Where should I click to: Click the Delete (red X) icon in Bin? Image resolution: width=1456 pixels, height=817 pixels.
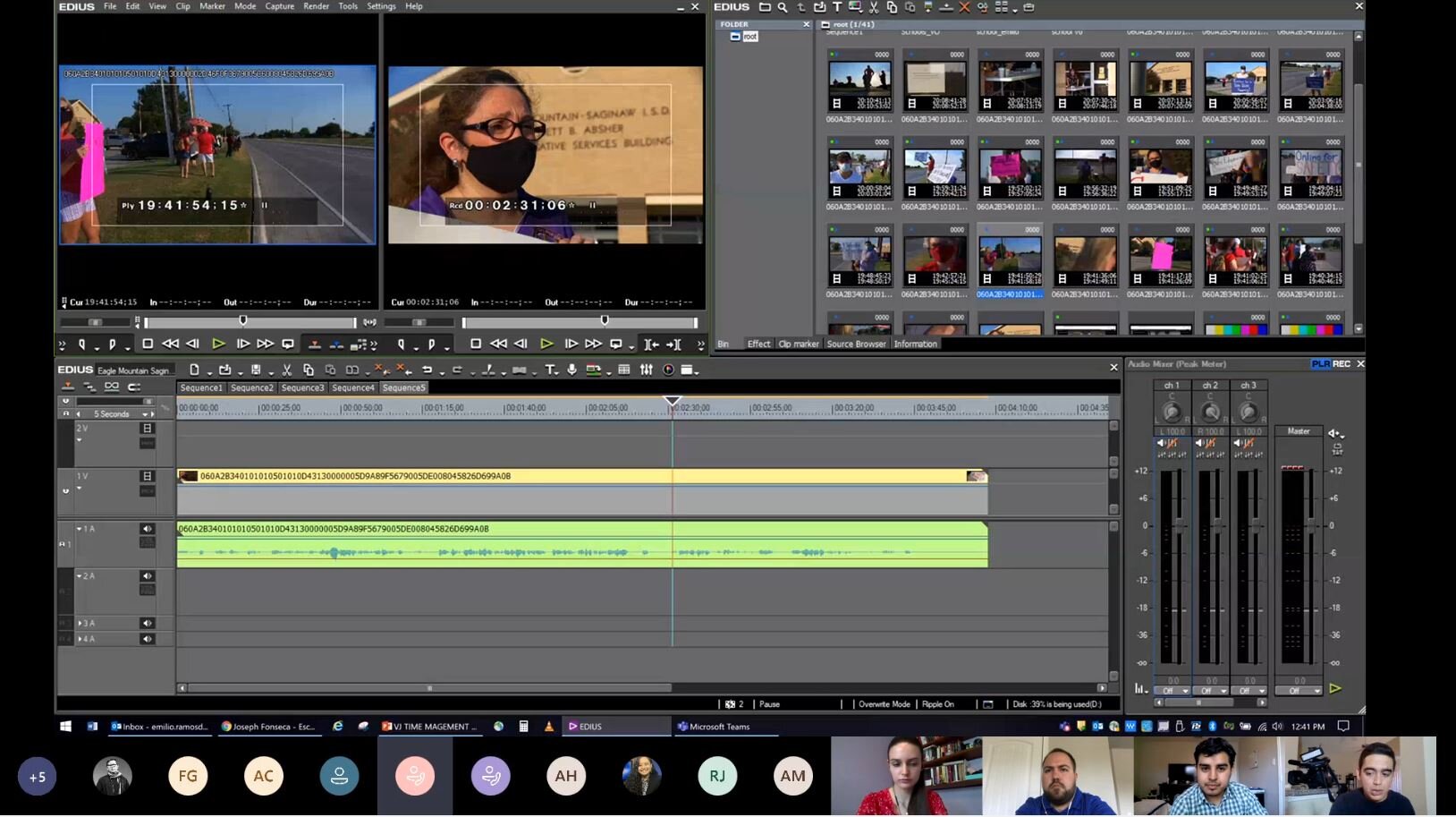[964, 7]
